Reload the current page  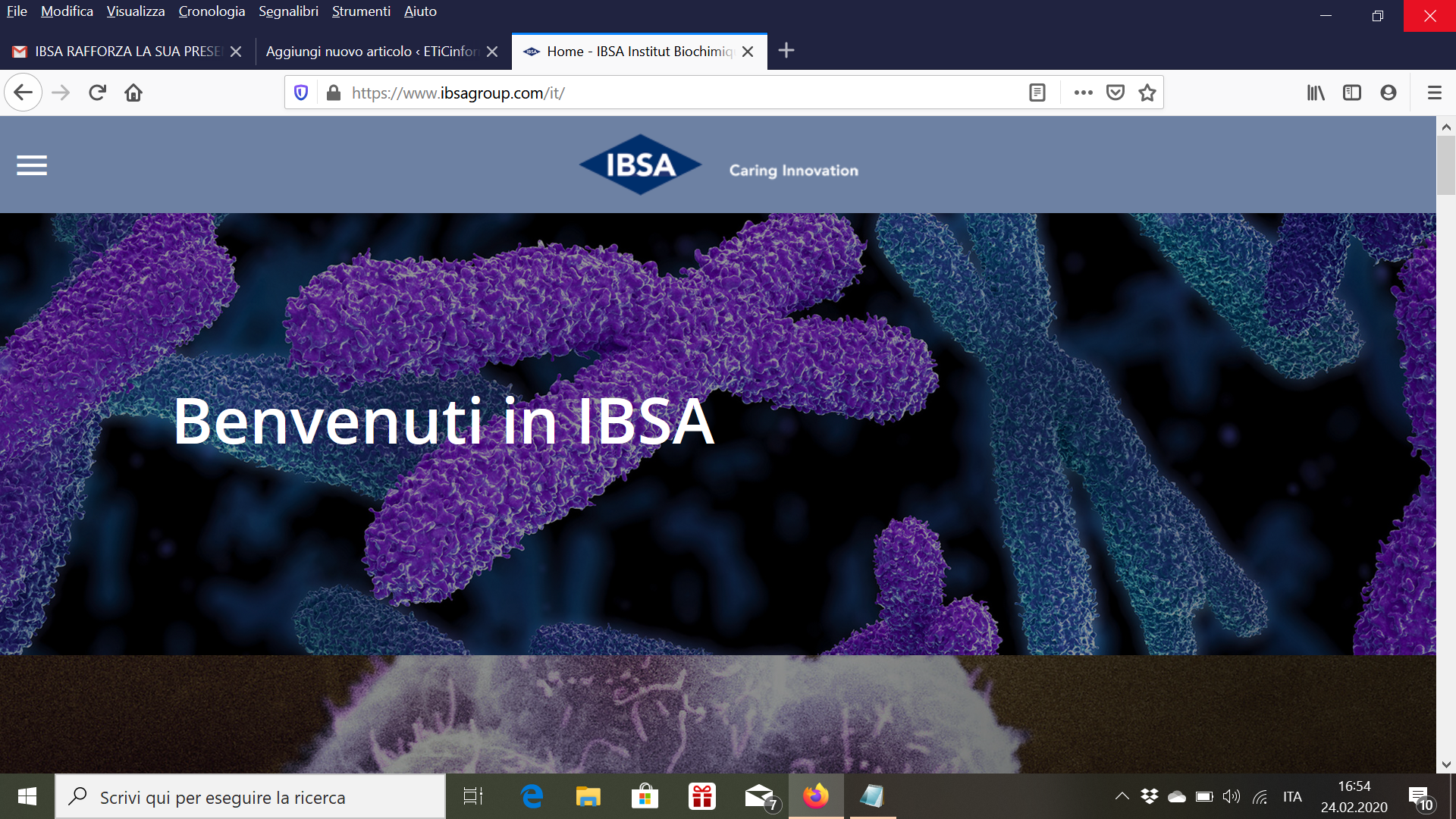point(97,93)
